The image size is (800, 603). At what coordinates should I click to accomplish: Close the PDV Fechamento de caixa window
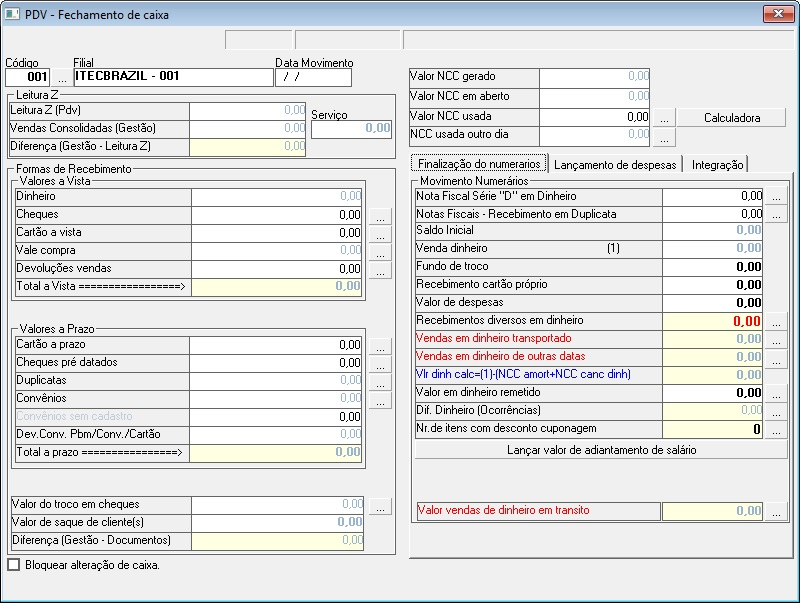pos(778,14)
